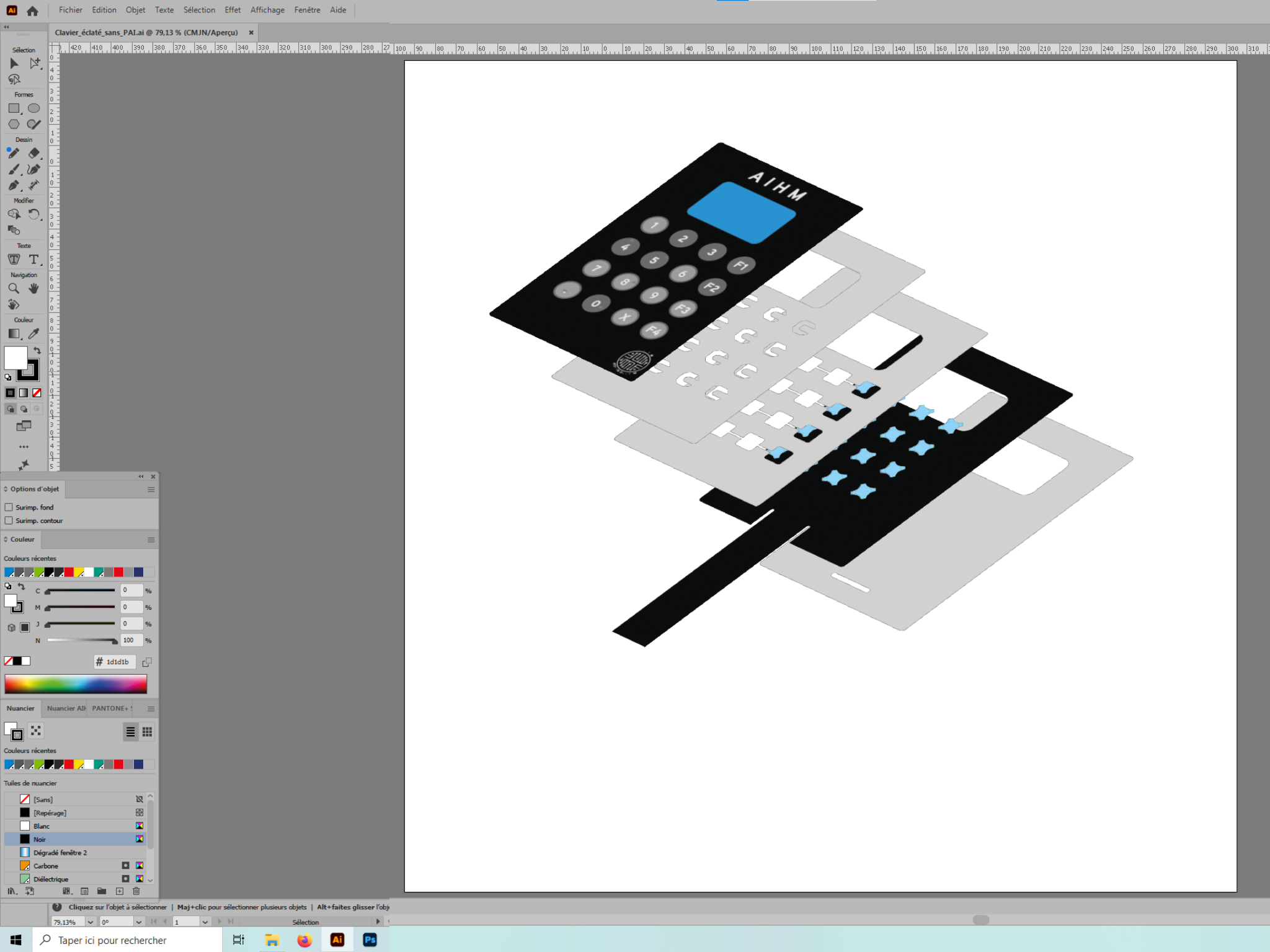Click the Illustrator Home icon
This screenshot has width=1270, height=952.
pyautogui.click(x=32, y=11)
